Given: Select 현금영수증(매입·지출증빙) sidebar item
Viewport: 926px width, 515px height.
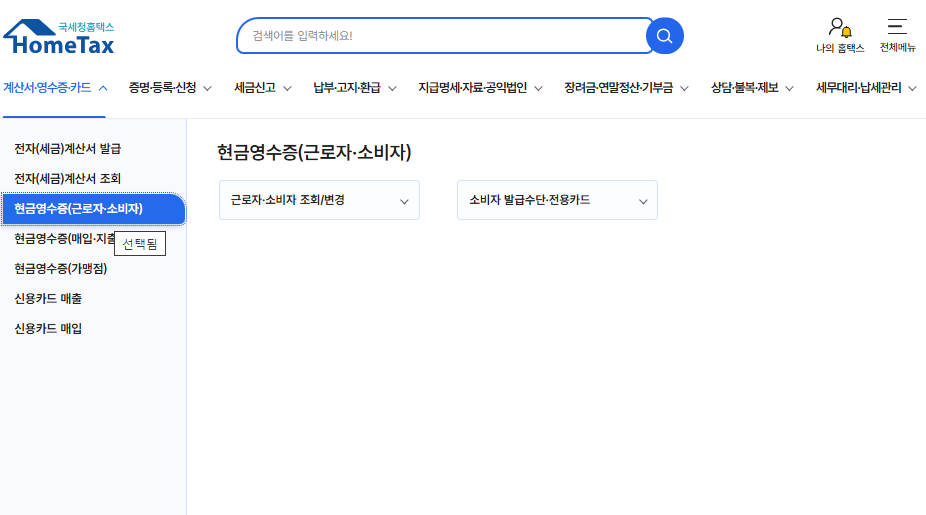Looking at the screenshot, I should tap(64, 239).
